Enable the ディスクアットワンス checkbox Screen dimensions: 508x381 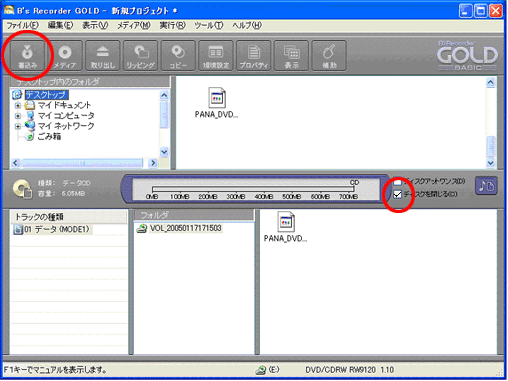[x=397, y=182]
